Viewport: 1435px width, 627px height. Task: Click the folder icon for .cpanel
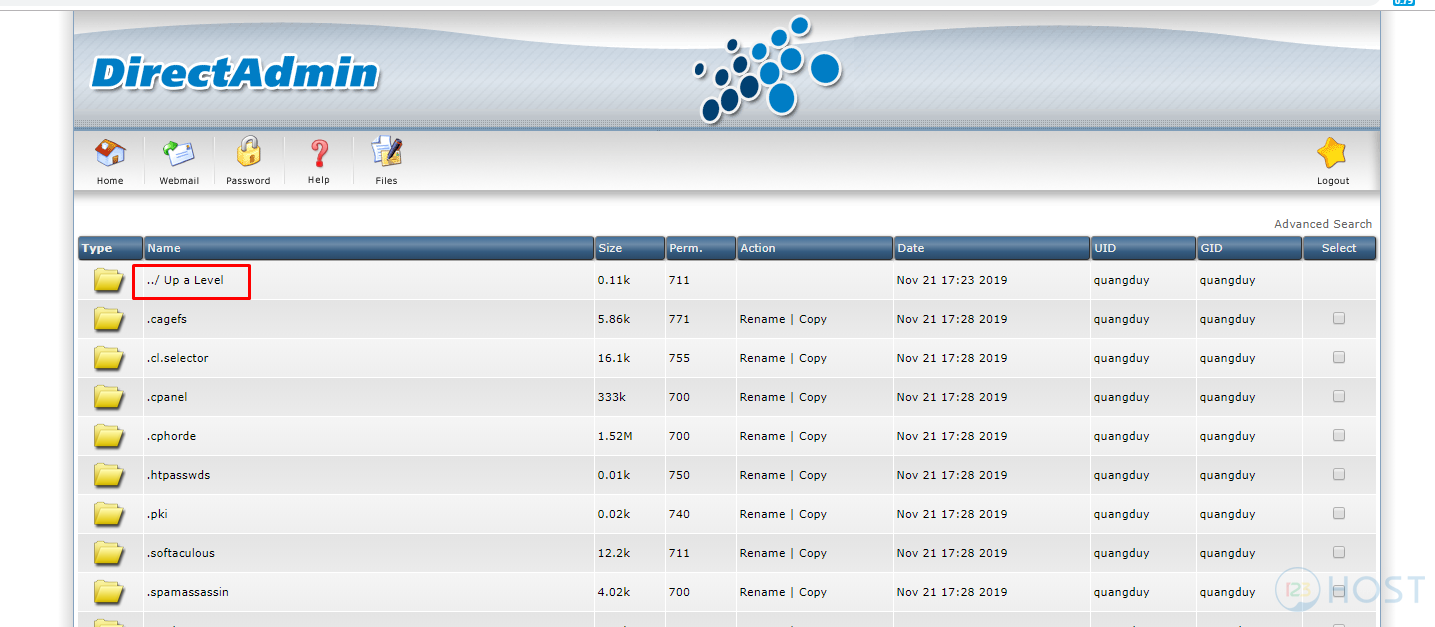(109, 398)
